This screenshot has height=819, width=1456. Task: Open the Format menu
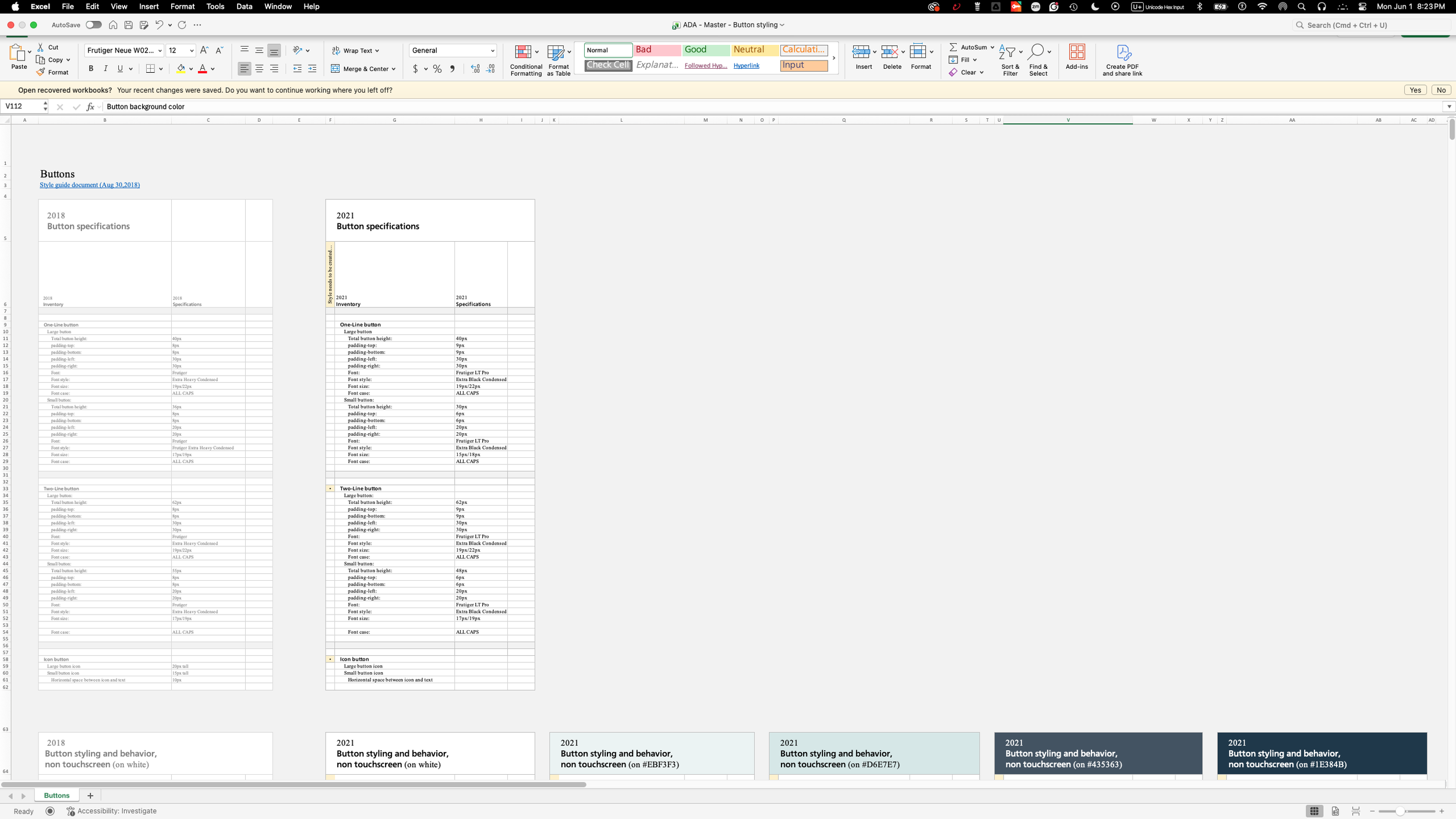[182, 6]
